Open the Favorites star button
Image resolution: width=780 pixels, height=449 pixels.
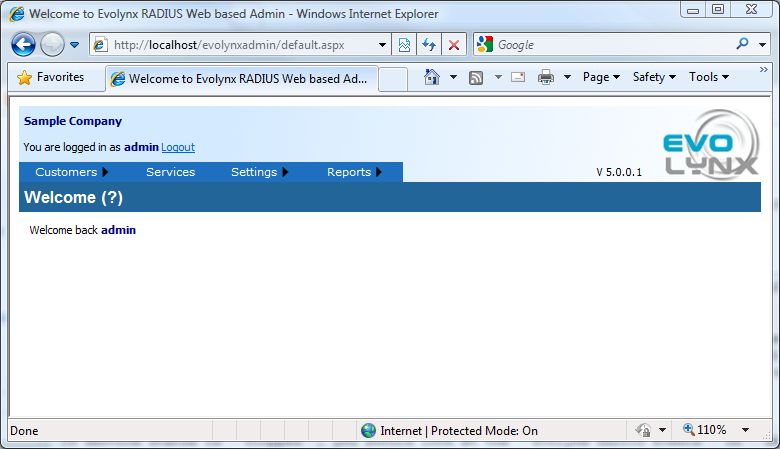[51, 77]
